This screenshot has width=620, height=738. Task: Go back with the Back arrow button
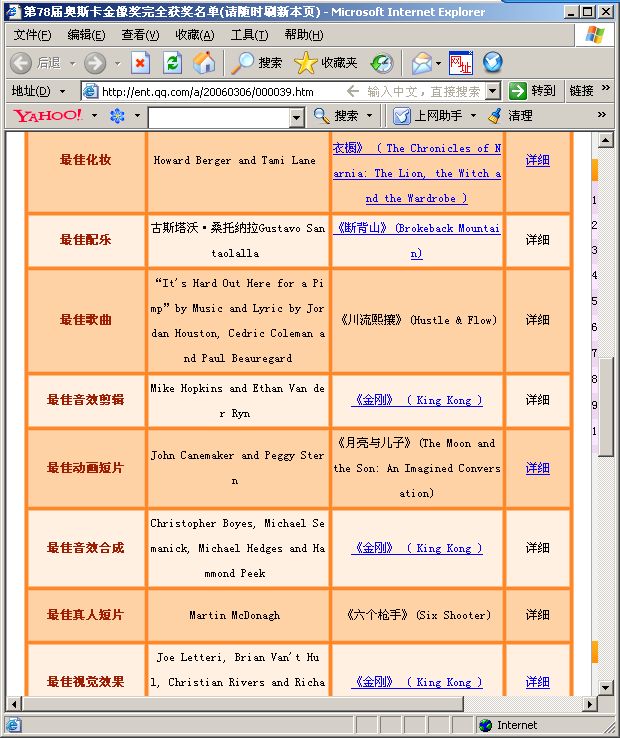click(21, 63)
